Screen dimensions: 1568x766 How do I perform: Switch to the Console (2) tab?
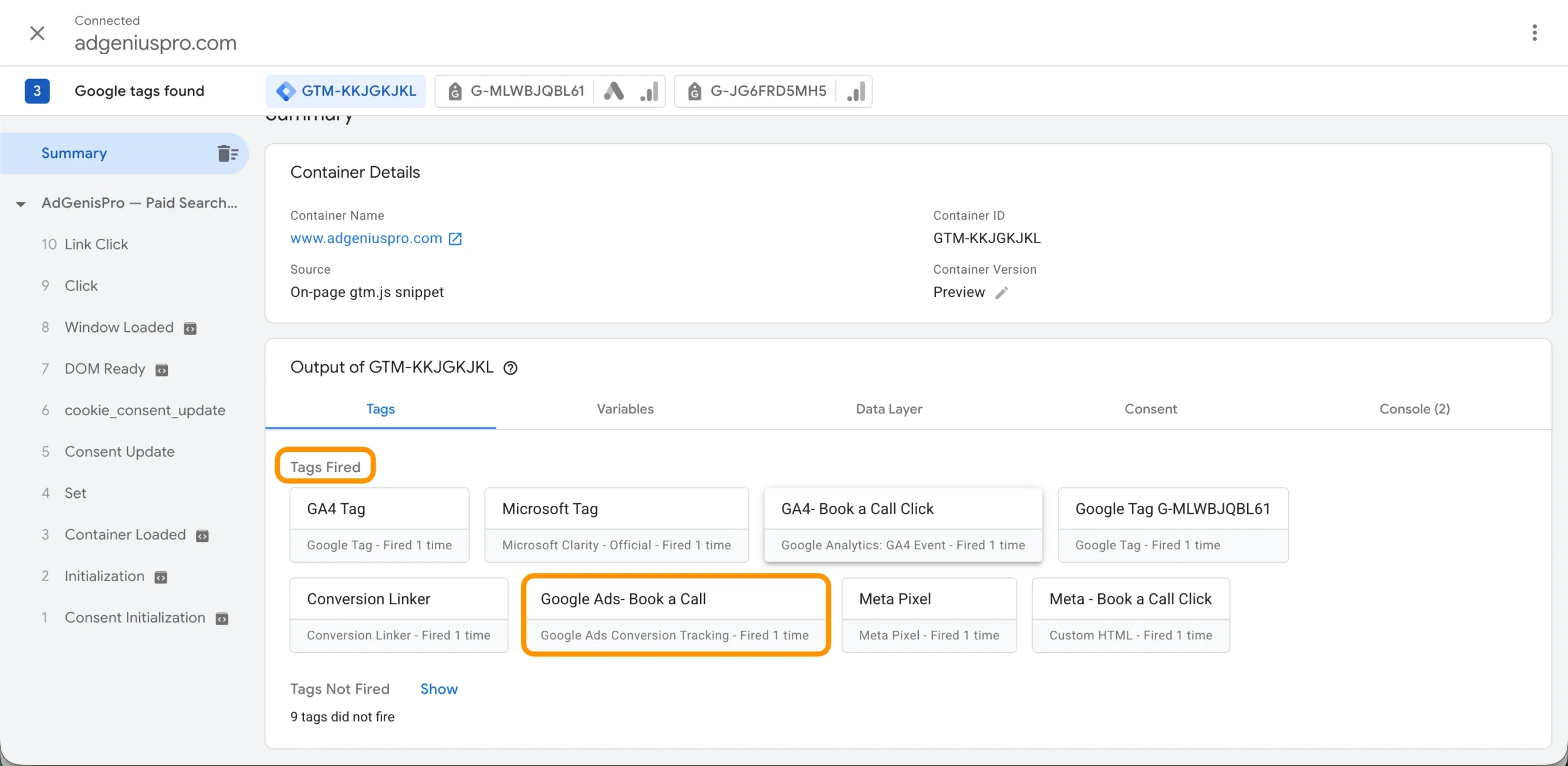click(1414, 409)
